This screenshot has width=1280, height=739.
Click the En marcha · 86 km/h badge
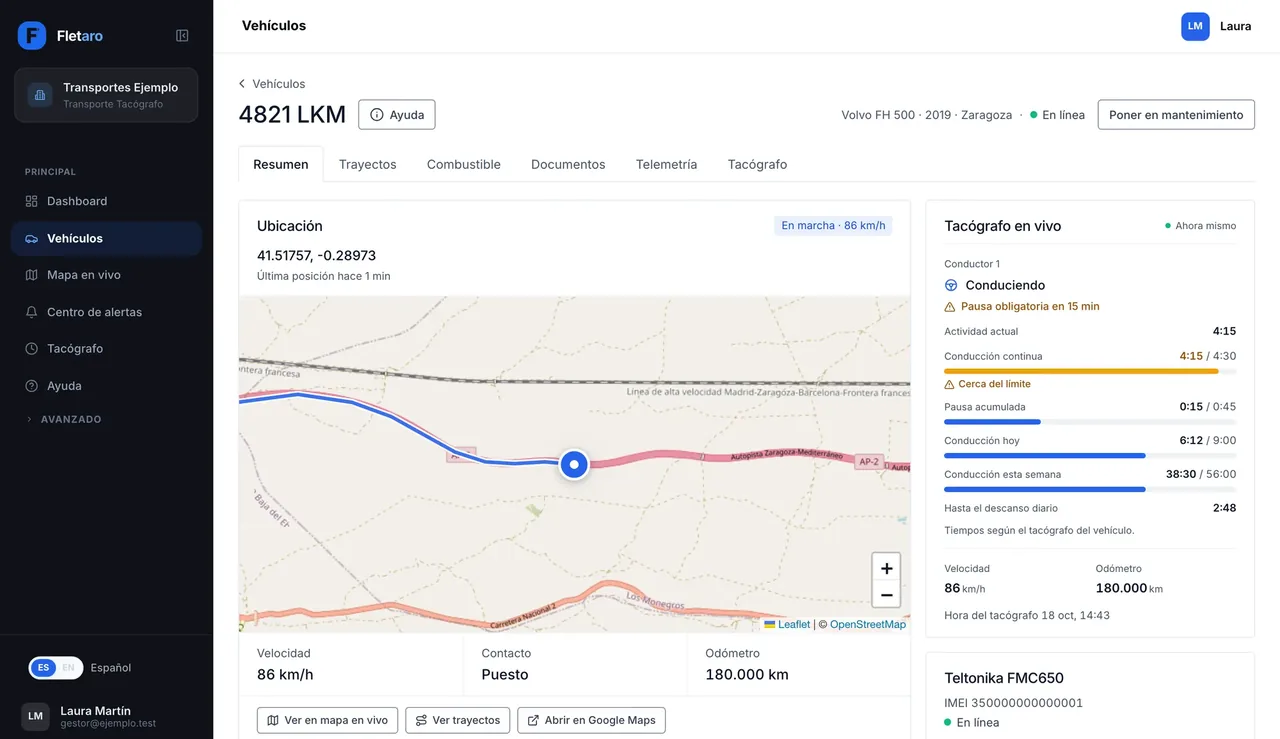[x=833, y=226]
